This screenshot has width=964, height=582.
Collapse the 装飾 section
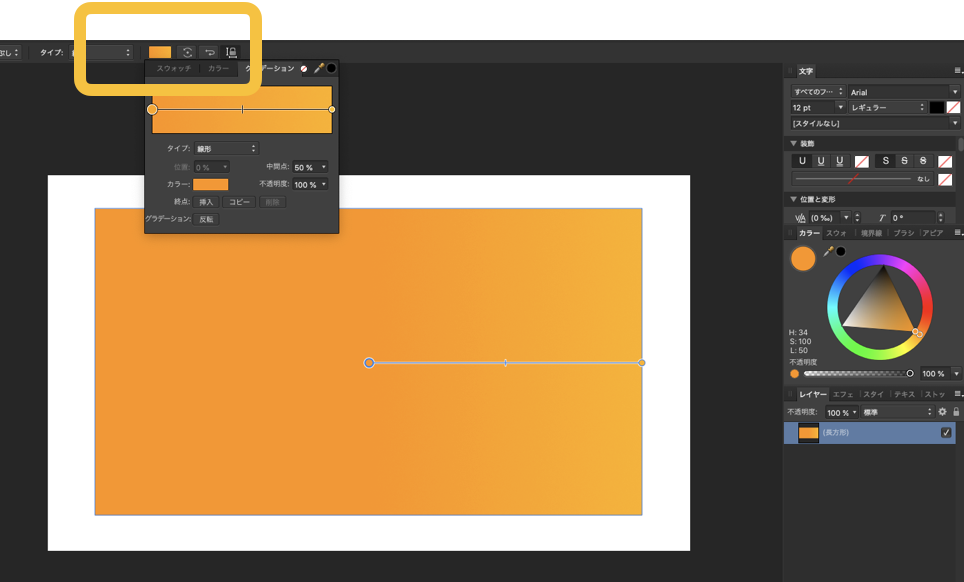[794, 143]
